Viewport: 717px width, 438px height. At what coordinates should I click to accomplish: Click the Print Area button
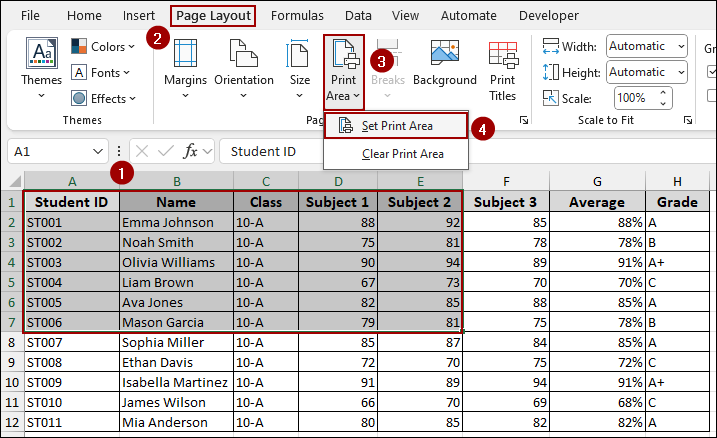344,70
